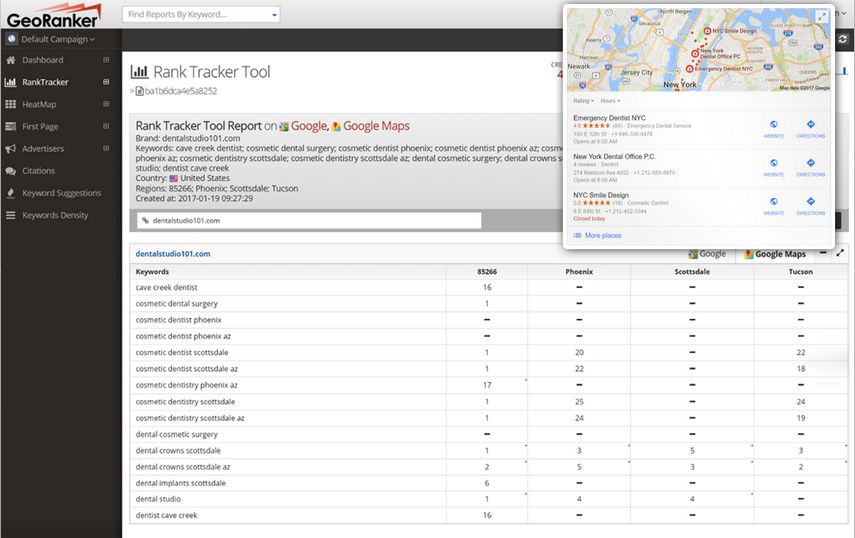Open Citations in the sidebar
Image resolution: width=855 pixels, height=538 pixels.
(38, 171)
